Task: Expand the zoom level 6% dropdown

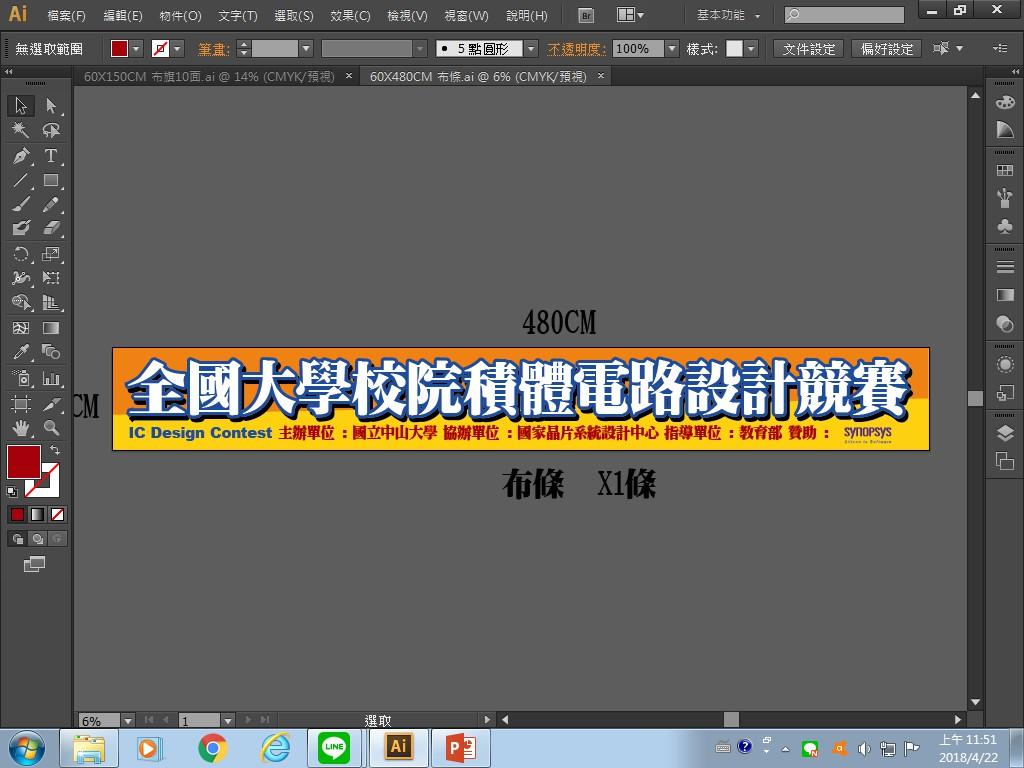Action: click(127, 720)
